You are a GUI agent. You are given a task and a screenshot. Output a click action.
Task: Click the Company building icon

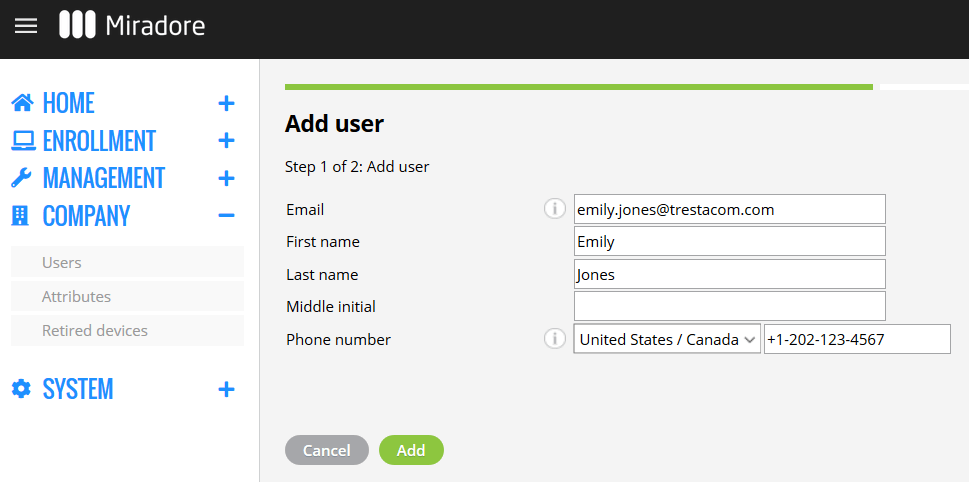click(20, 216)
